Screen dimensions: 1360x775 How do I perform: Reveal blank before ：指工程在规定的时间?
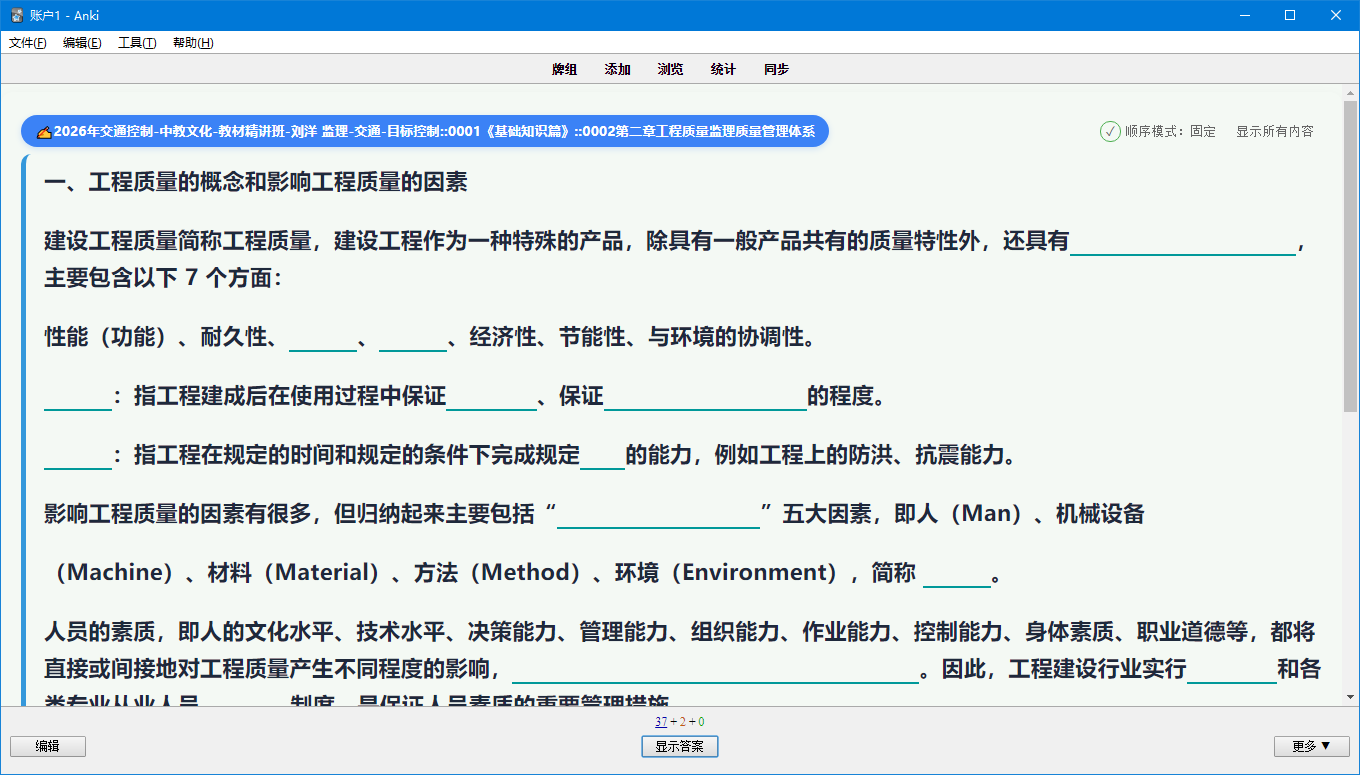tap(78, 455)
